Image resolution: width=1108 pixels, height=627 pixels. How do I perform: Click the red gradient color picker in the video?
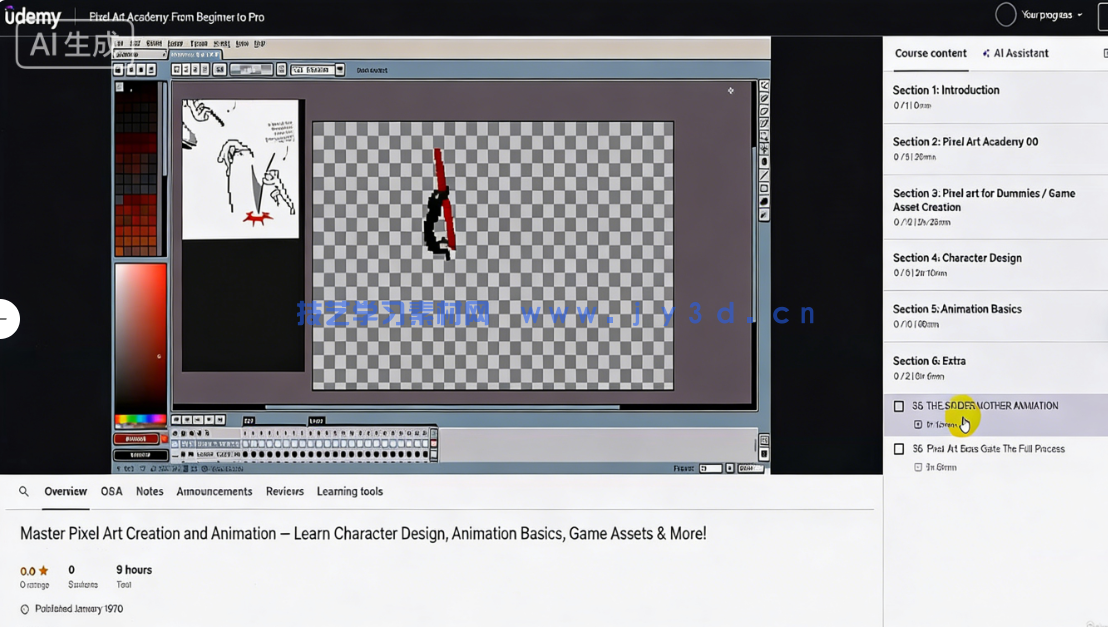coord(140,335)
